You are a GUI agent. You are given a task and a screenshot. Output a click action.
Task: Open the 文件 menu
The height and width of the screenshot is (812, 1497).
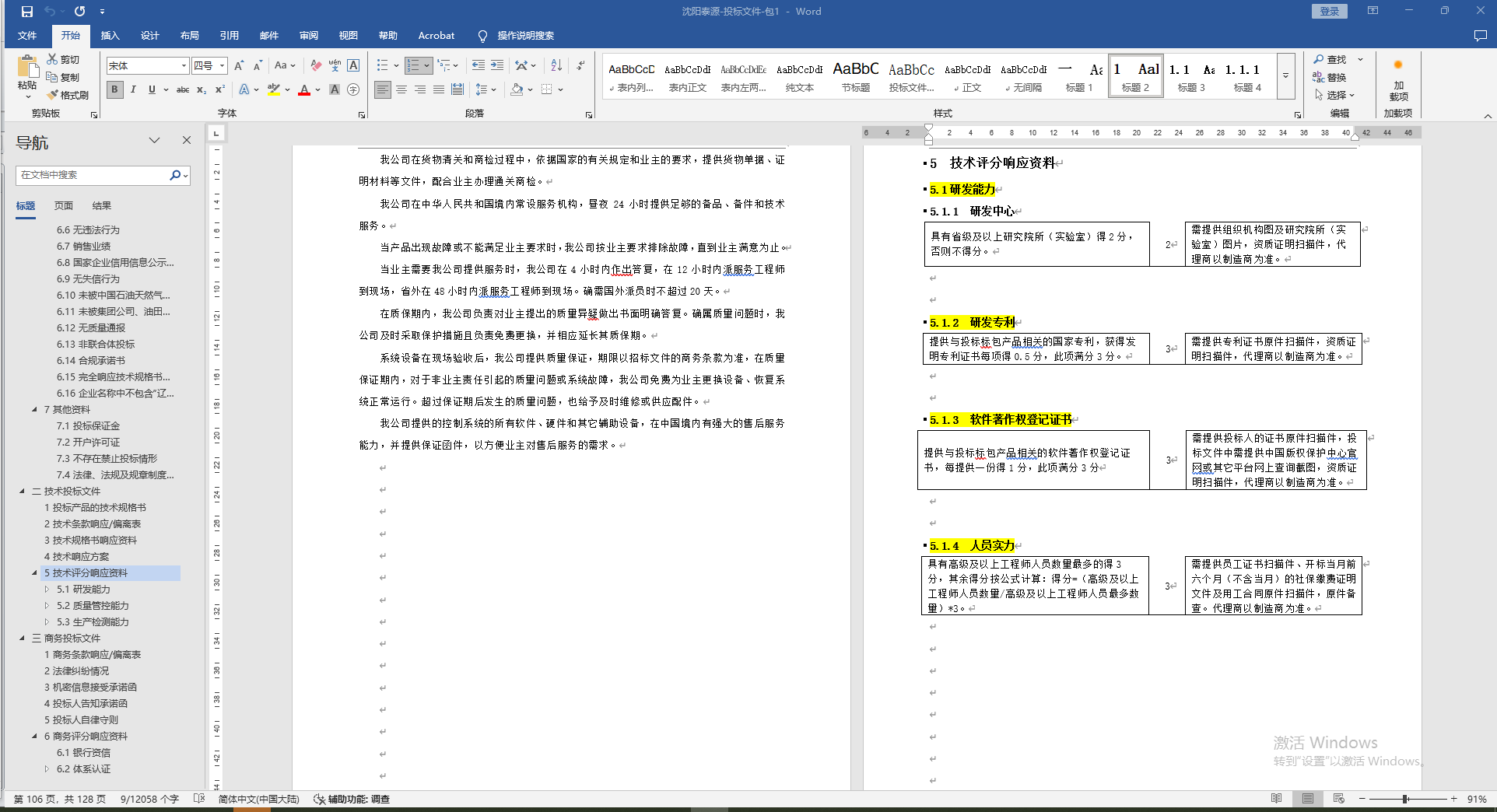[x=27, y=36]
